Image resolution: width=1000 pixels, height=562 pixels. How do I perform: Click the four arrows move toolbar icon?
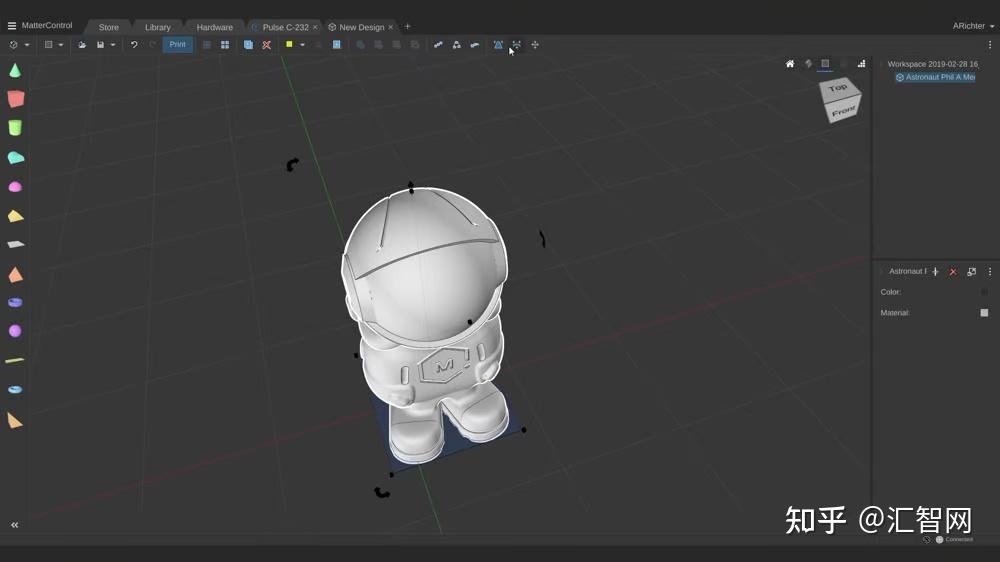(x=535, y=45)
